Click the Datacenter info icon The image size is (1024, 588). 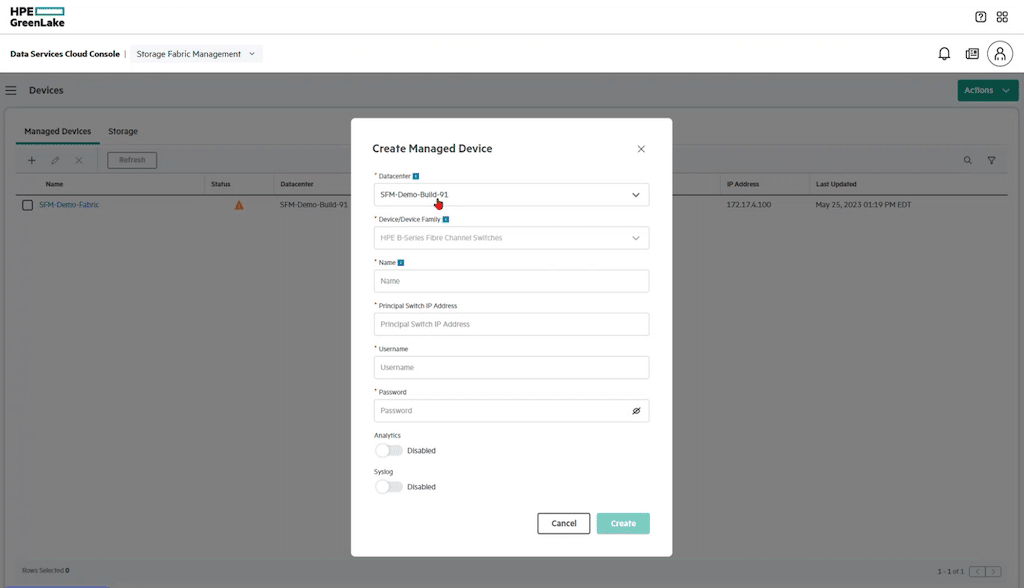[x=416, y=176]
